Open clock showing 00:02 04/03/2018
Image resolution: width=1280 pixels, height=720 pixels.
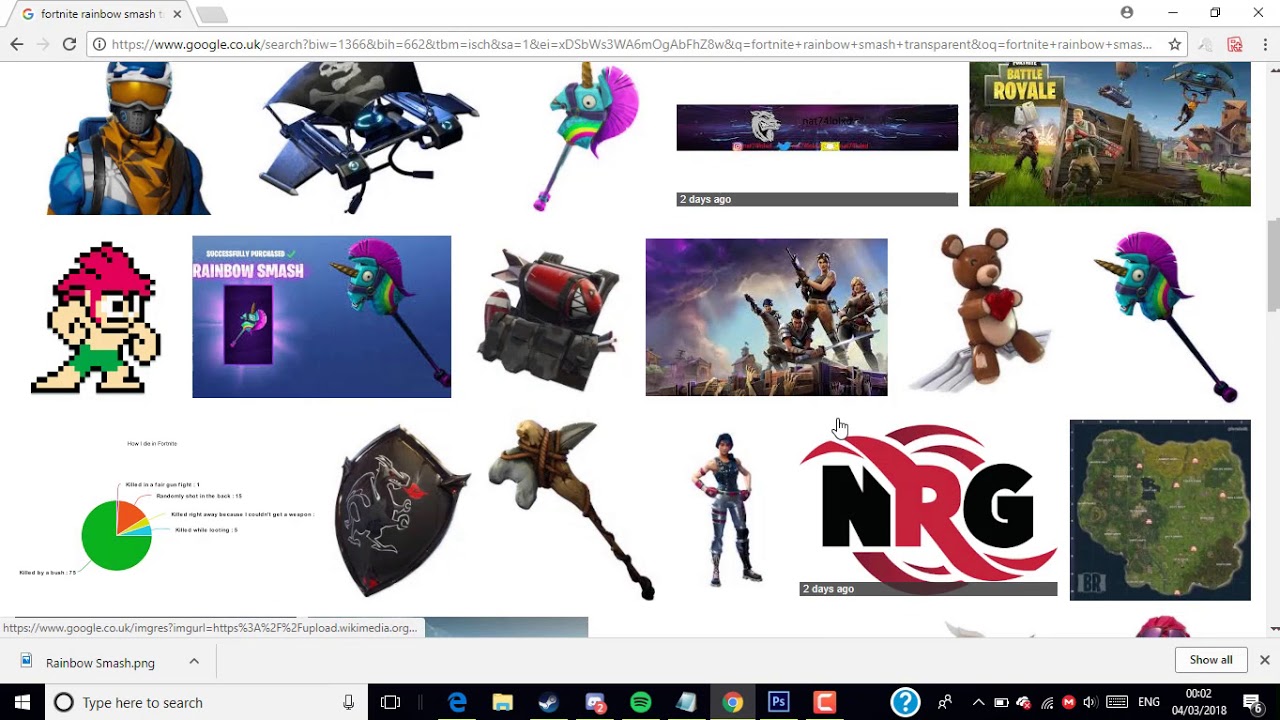coord(1199,702)
